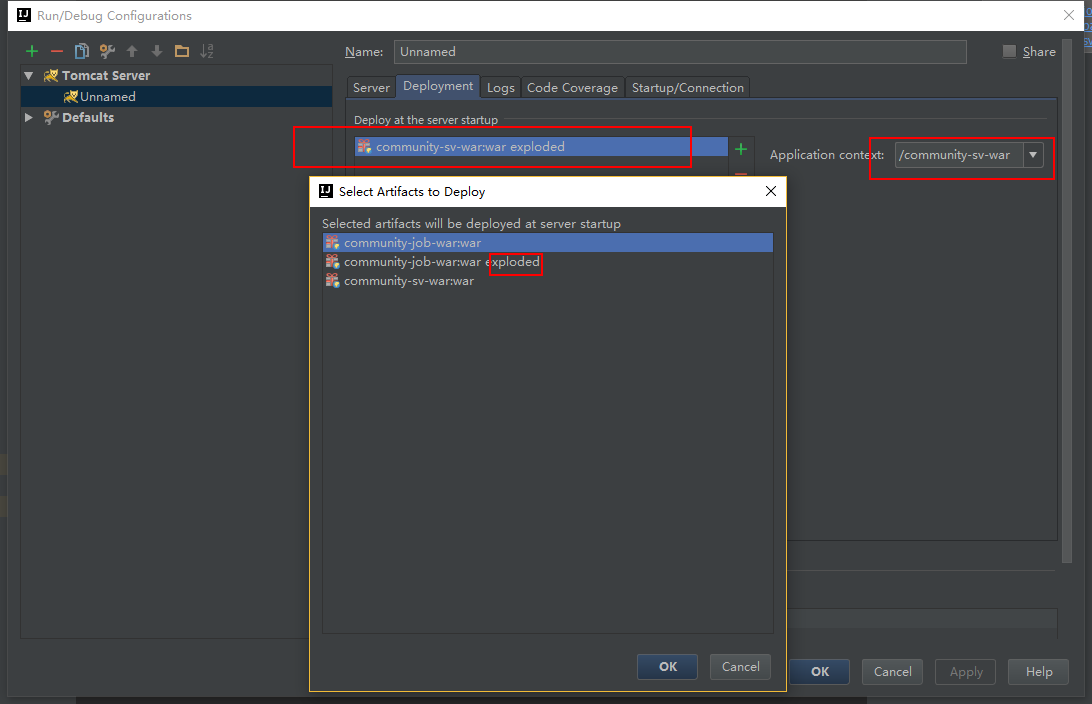Switch to the Server tab

click(x=371, y=88)
